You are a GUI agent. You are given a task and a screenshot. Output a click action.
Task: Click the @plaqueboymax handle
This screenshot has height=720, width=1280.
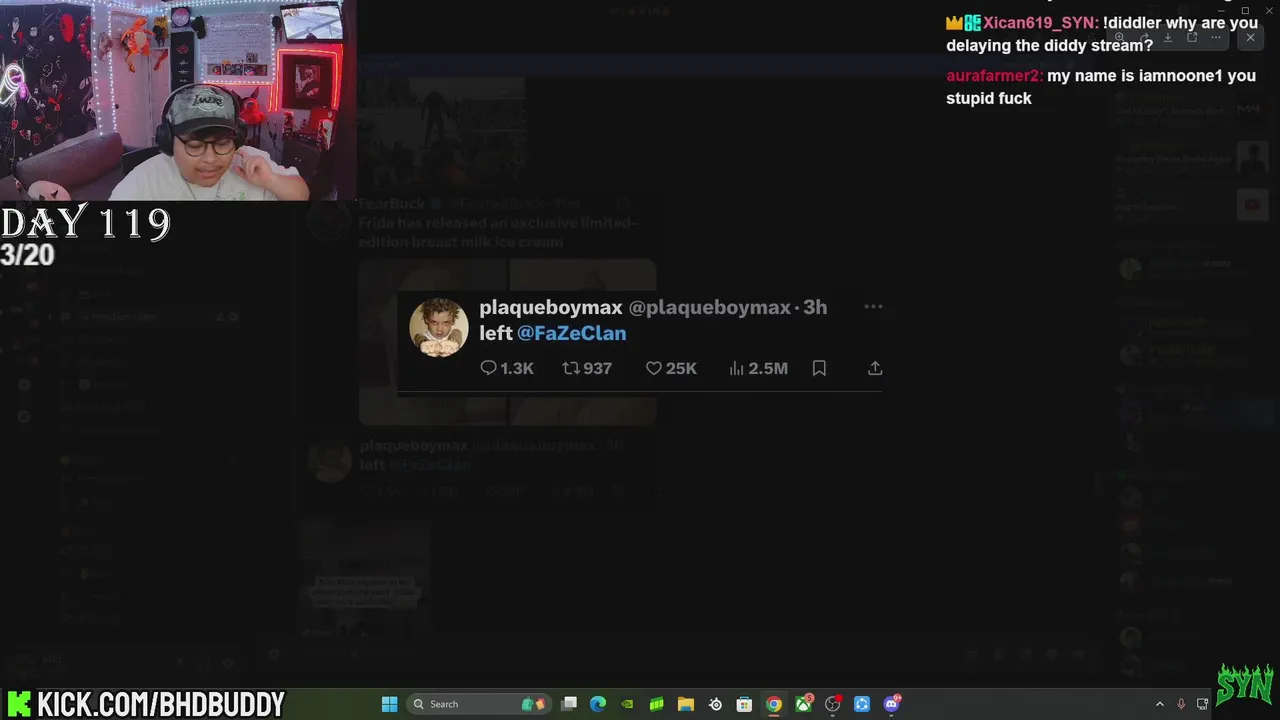(709, 307)
